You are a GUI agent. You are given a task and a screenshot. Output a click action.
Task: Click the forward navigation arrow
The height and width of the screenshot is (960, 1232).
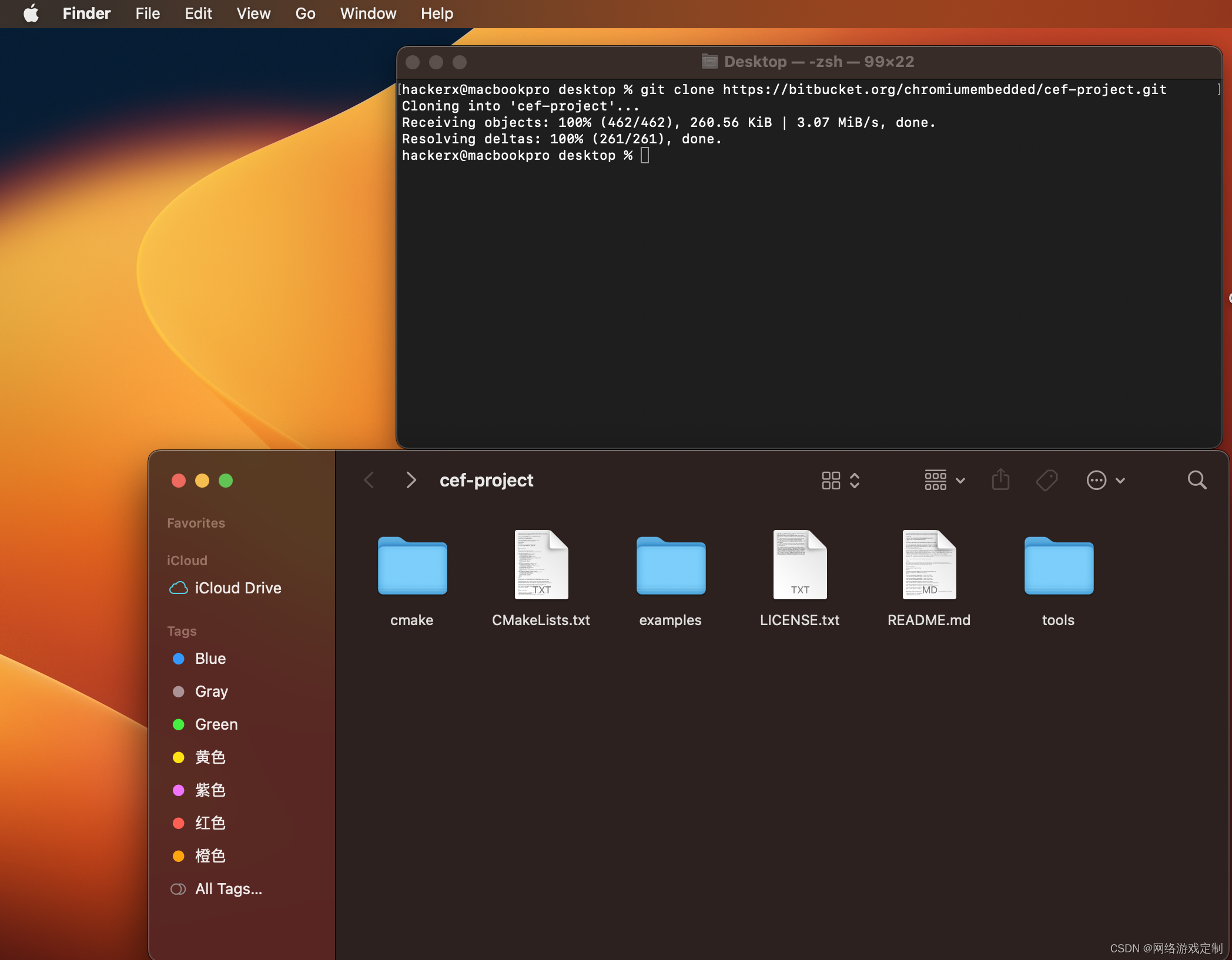tap(411, 481)
